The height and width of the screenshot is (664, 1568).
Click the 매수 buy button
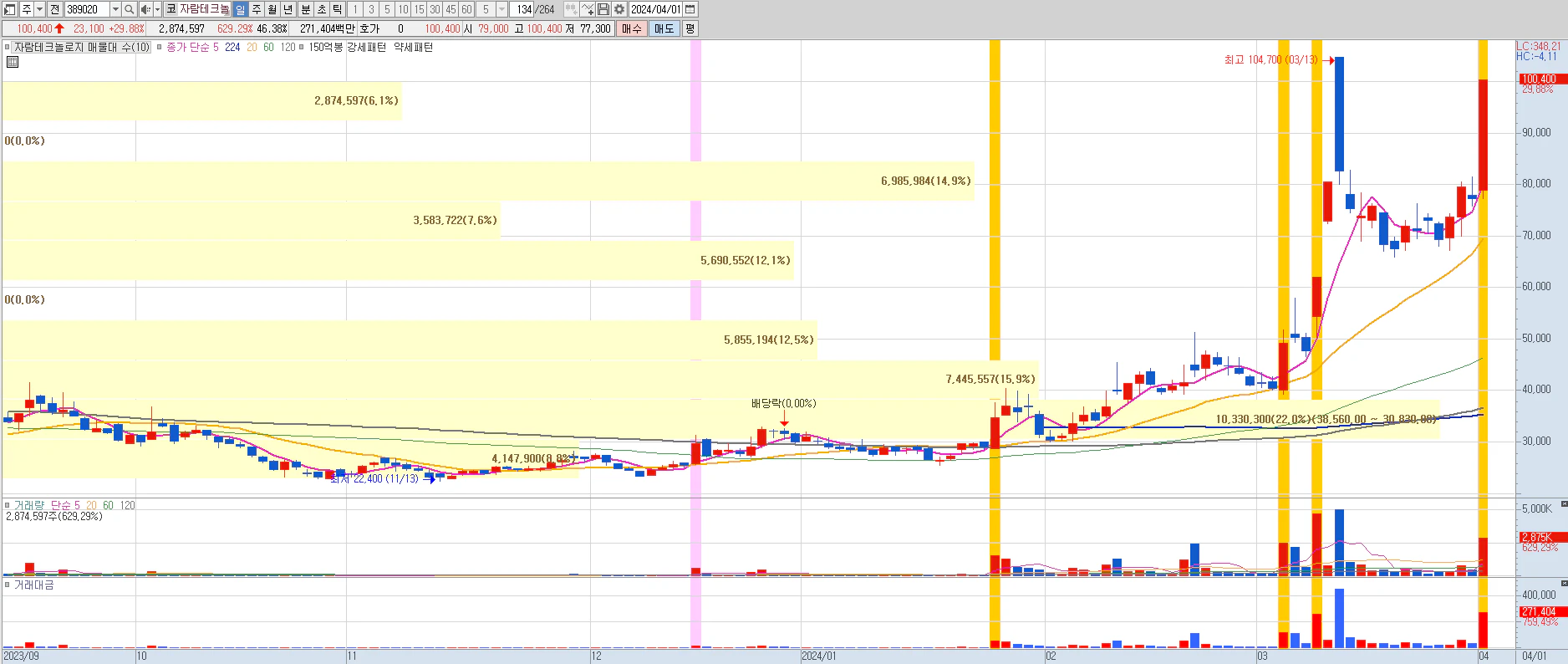coord(632,28)
